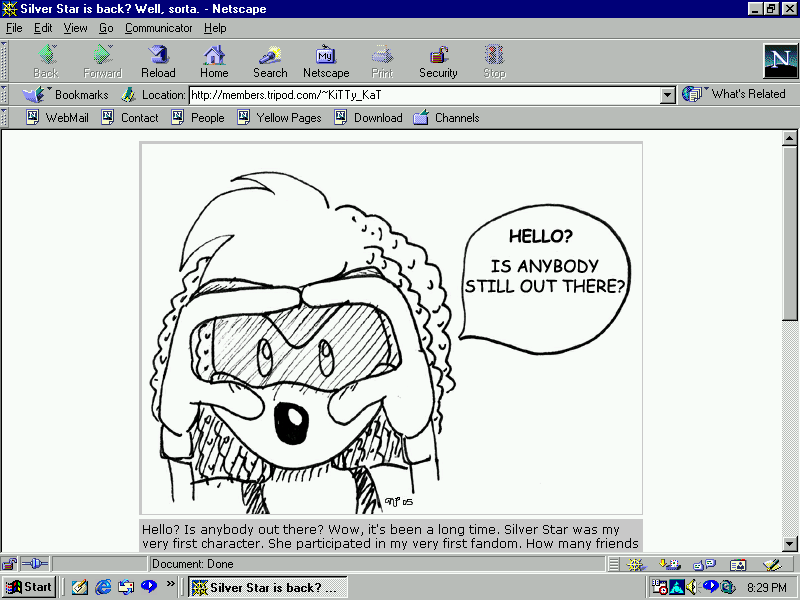This screenshot has height=600, width=800.
Task: Open the View menu
Action: click(76, 28)
